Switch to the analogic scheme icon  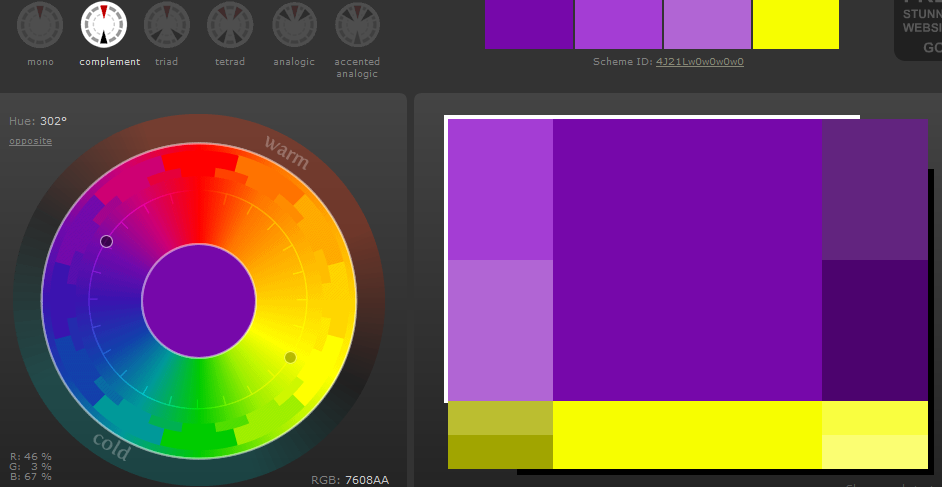click(x=294, y=25)
